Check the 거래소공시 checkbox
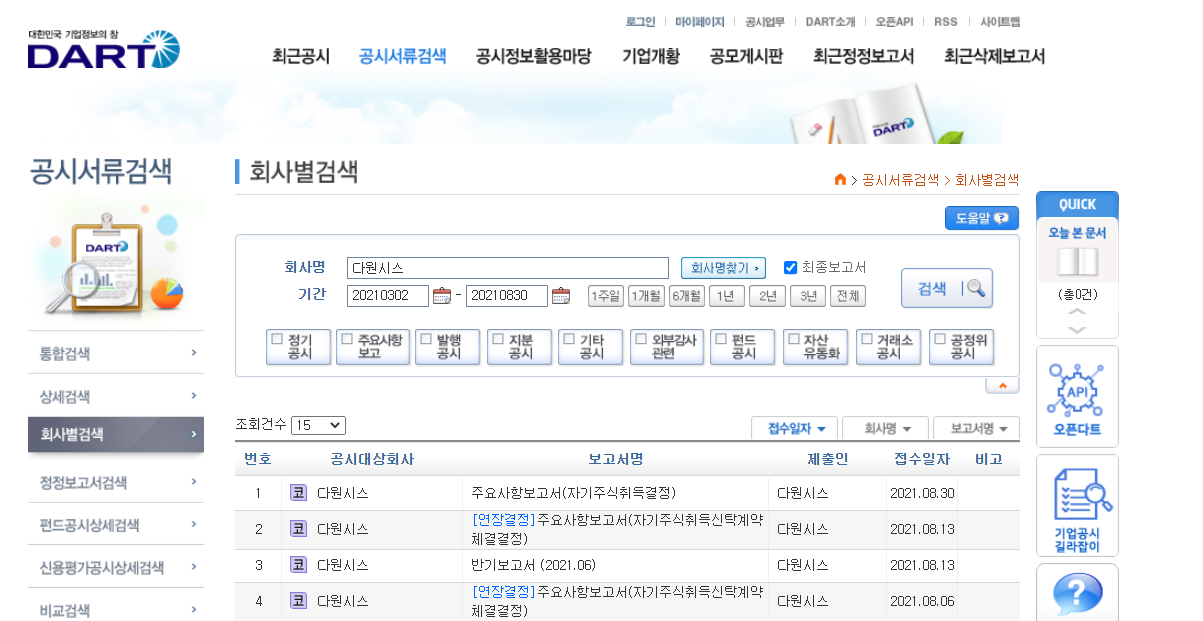This screenshot has width=1203, height=621. tap(867, 339)
